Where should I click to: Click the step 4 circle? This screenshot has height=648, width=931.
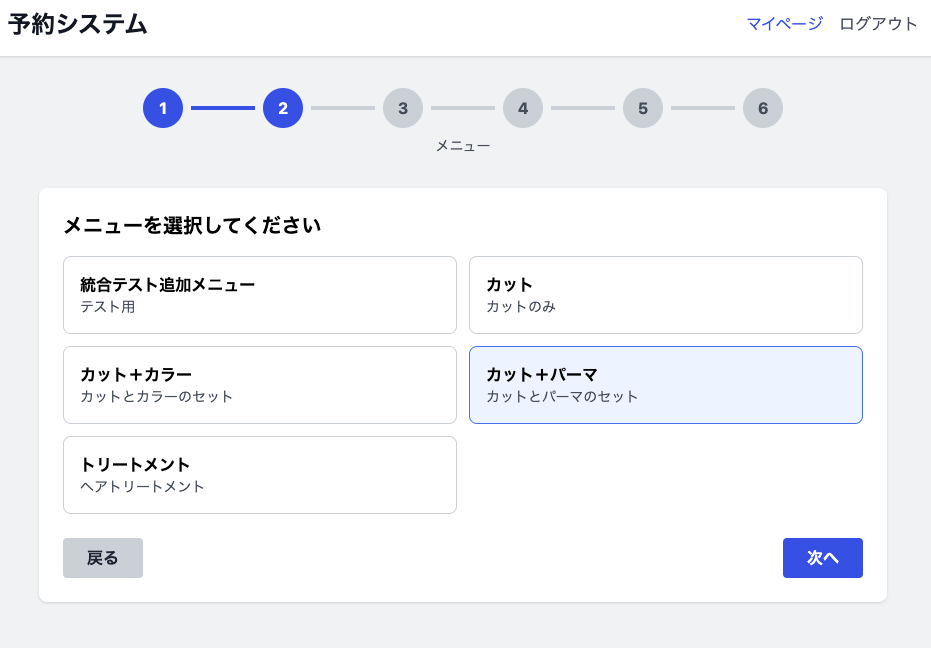[523, 108]
